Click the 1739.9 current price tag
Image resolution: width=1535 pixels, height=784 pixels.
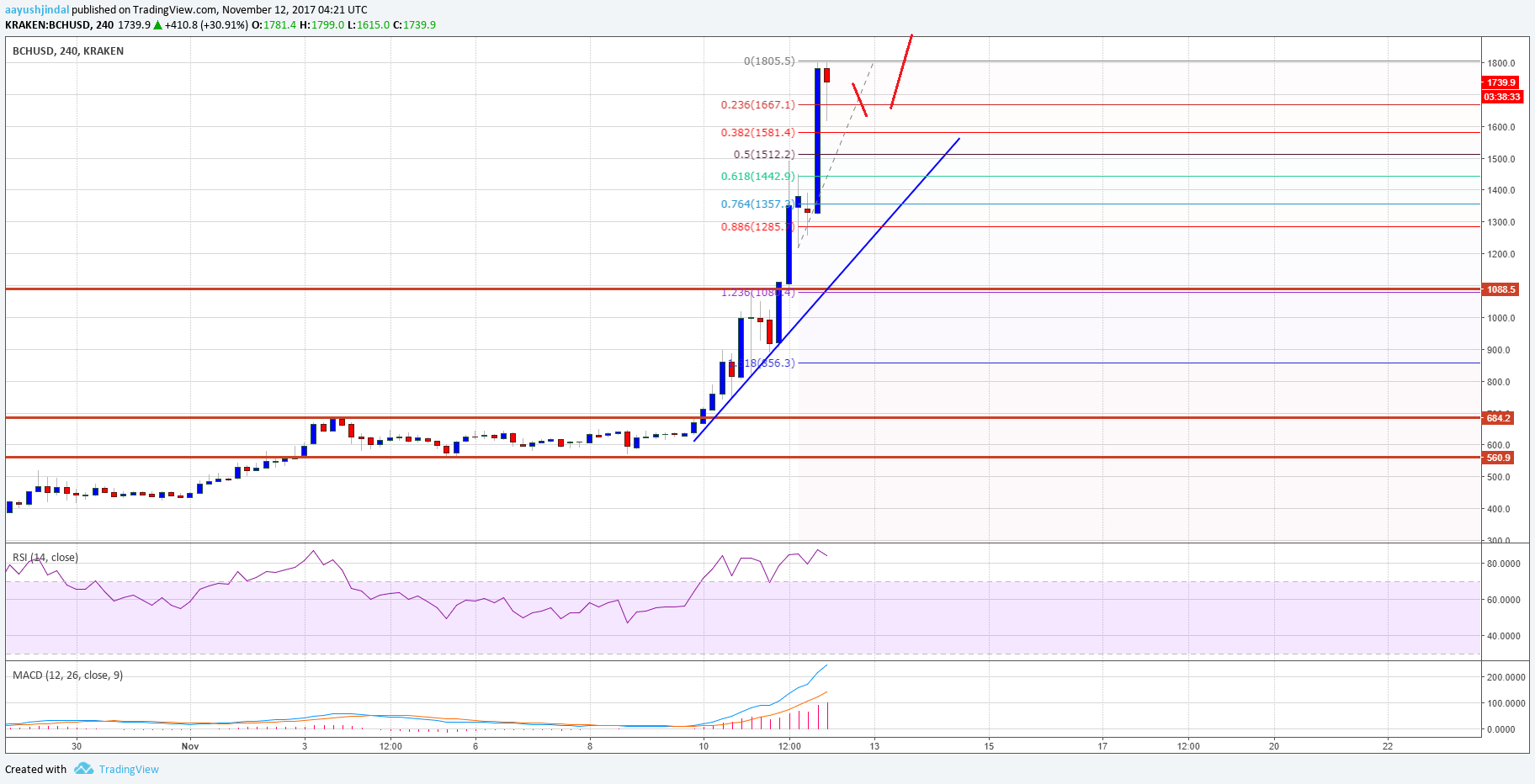coord(1501,82)
